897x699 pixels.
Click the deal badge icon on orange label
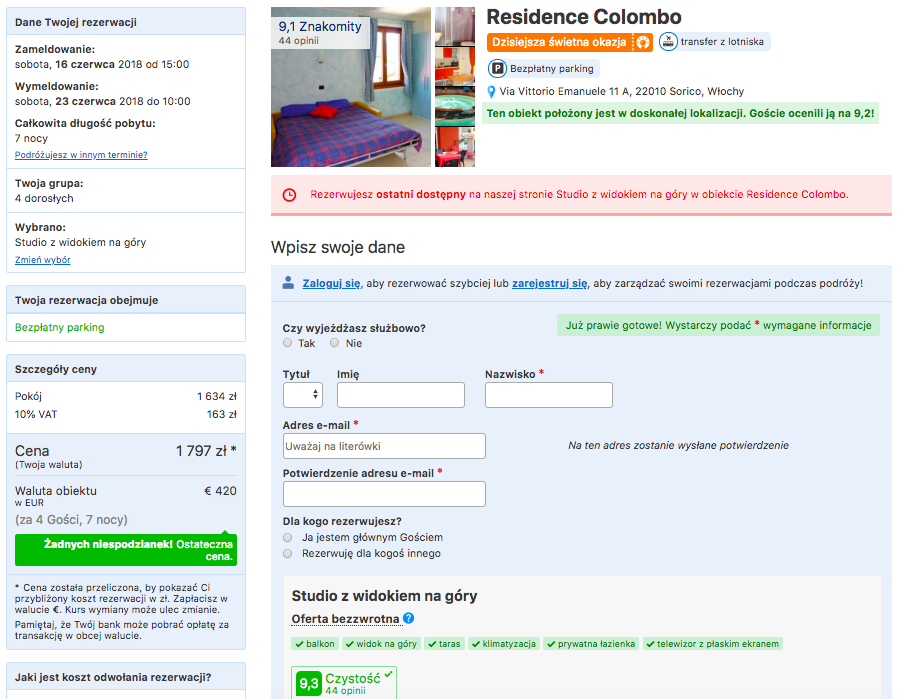click(643, 42)
